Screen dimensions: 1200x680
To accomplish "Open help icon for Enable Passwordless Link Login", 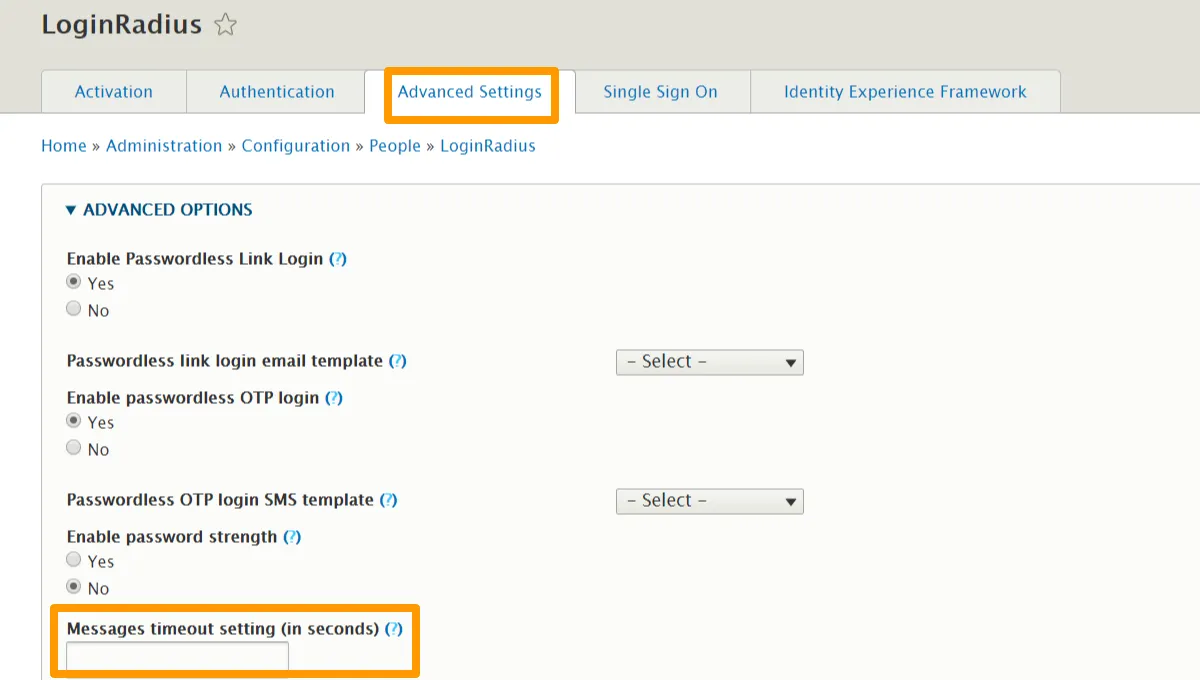I will coord(338,259).
